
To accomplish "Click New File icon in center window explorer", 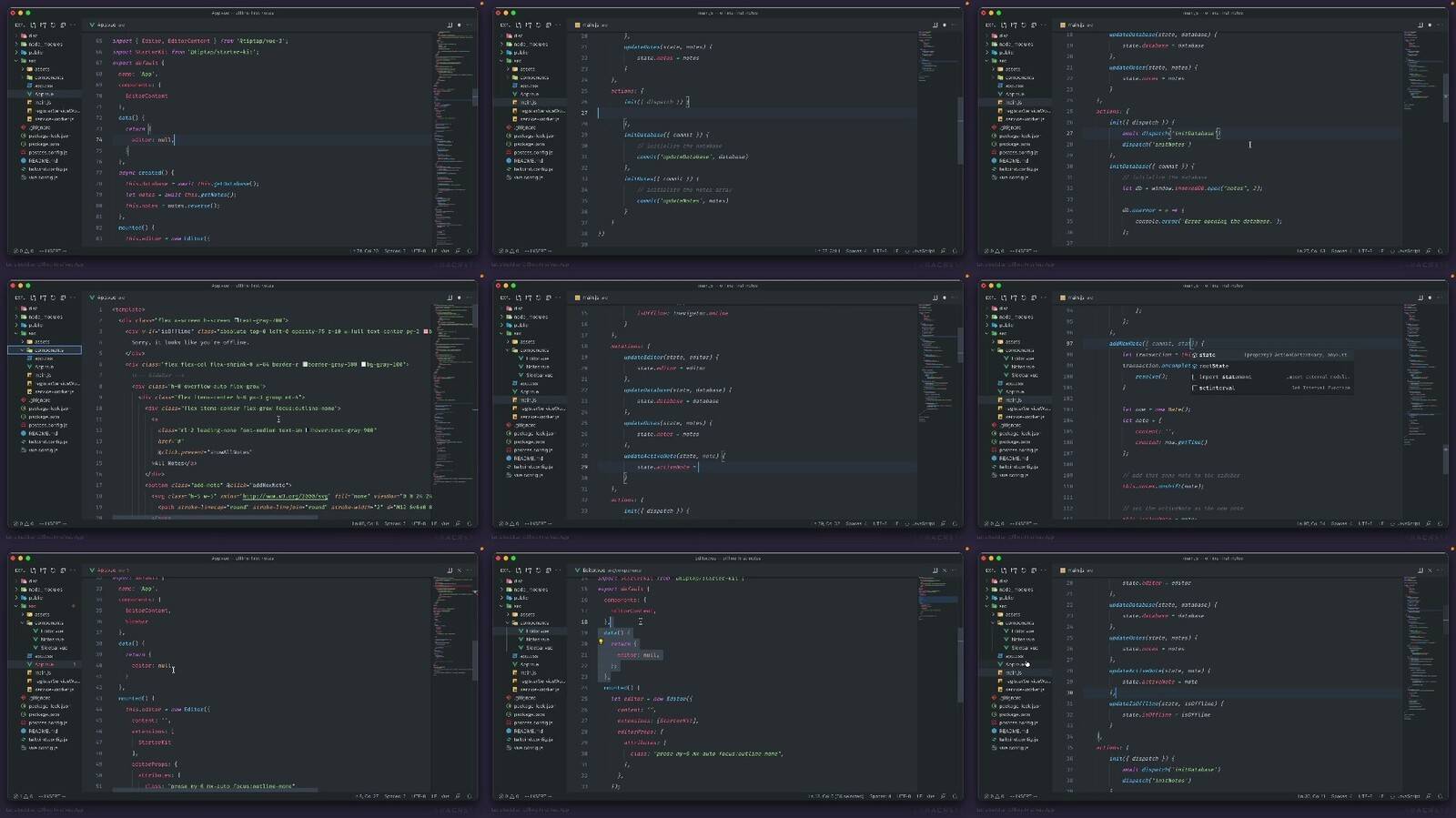I will [x=518, y=298].
